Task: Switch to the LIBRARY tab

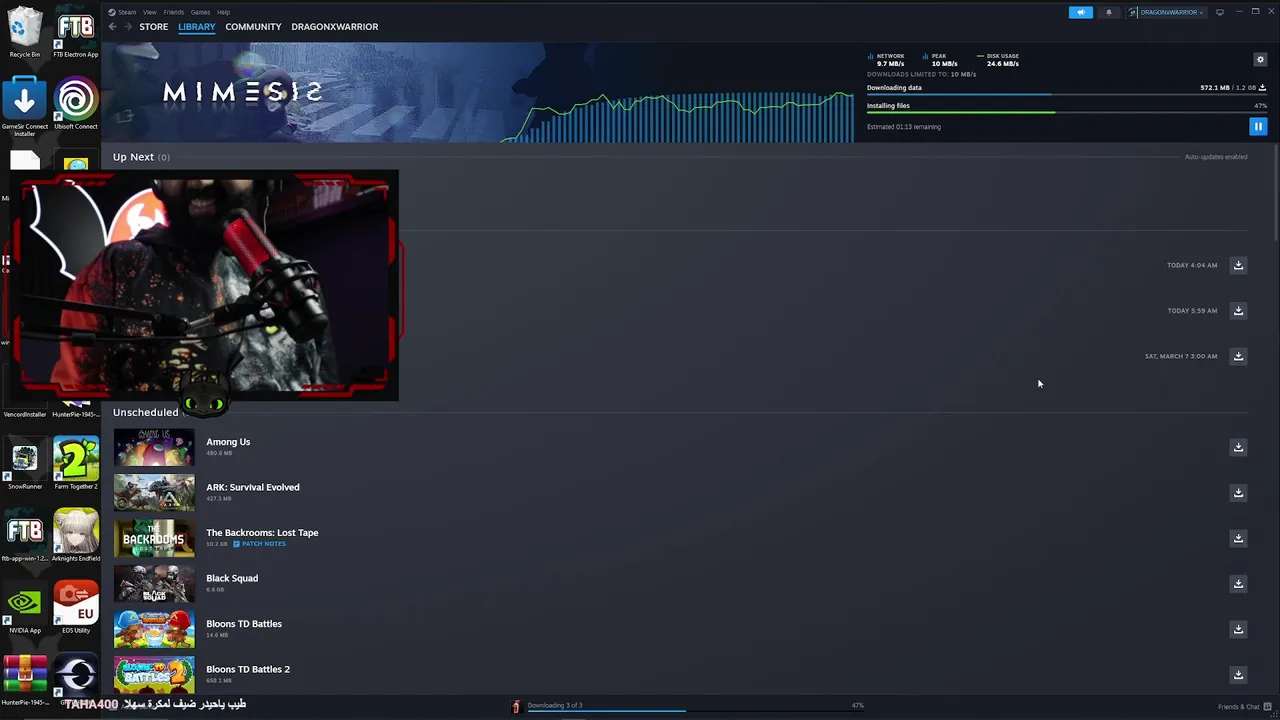Action: [x=197, y=27]
